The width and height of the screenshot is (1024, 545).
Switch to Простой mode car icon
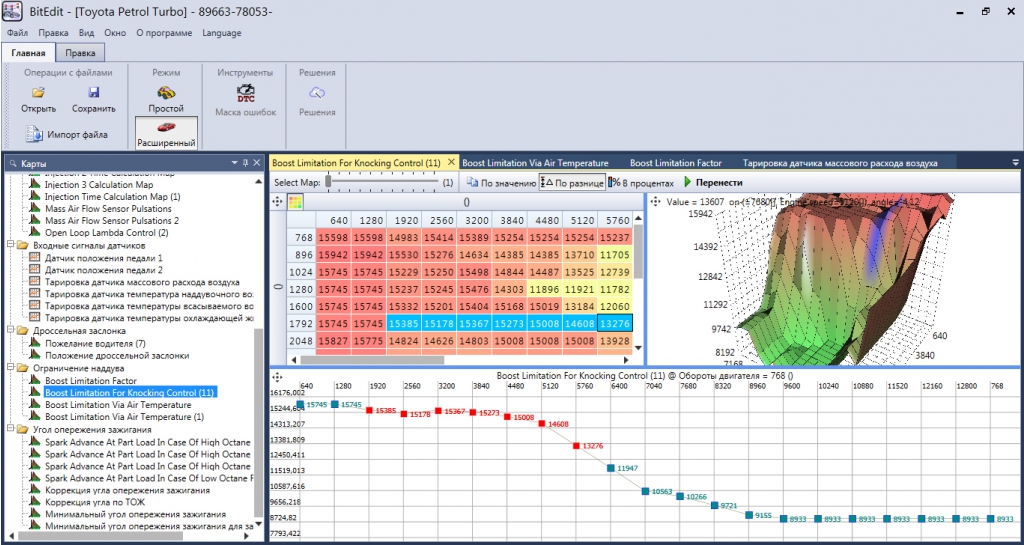tap(167, 93)
